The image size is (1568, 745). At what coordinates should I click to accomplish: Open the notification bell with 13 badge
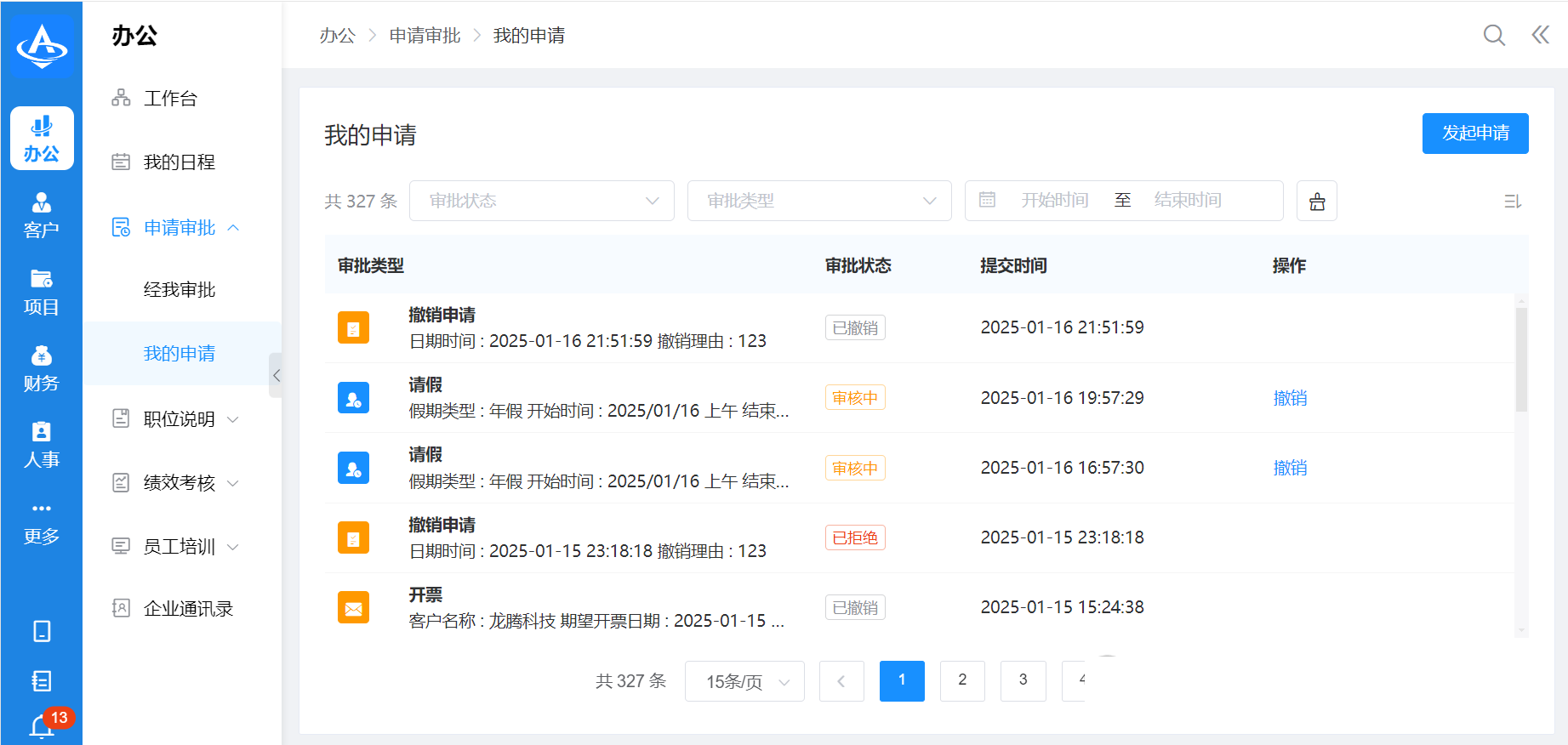42,726
